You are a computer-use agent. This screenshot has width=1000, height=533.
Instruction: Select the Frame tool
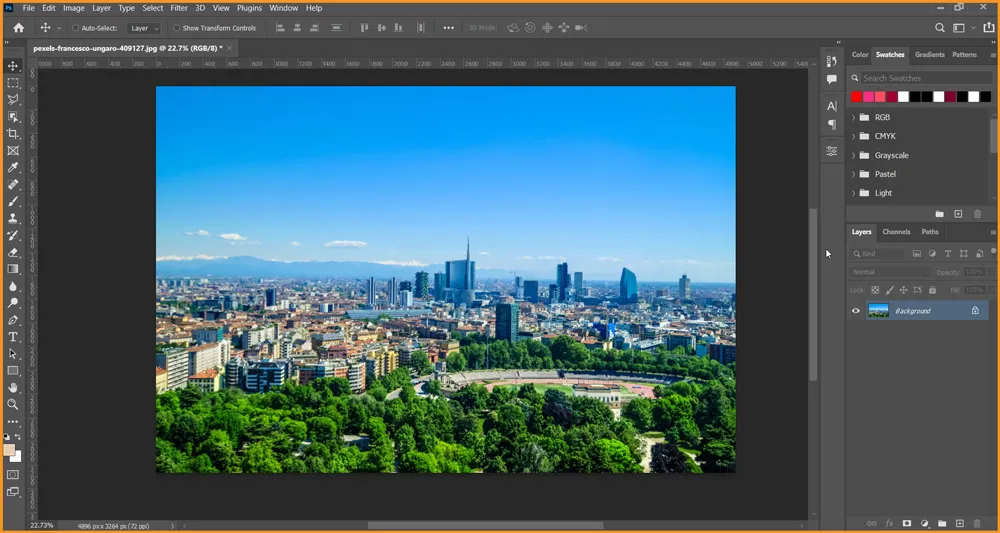tap(13, 151)
